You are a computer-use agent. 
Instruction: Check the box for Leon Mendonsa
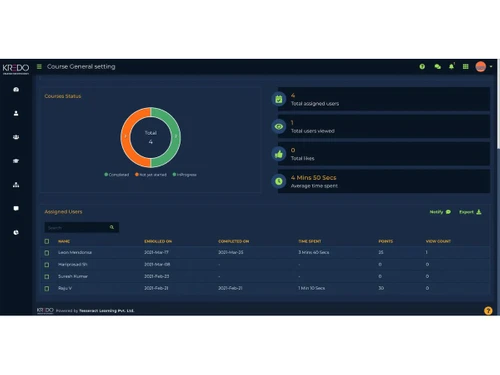coord(47,253)
